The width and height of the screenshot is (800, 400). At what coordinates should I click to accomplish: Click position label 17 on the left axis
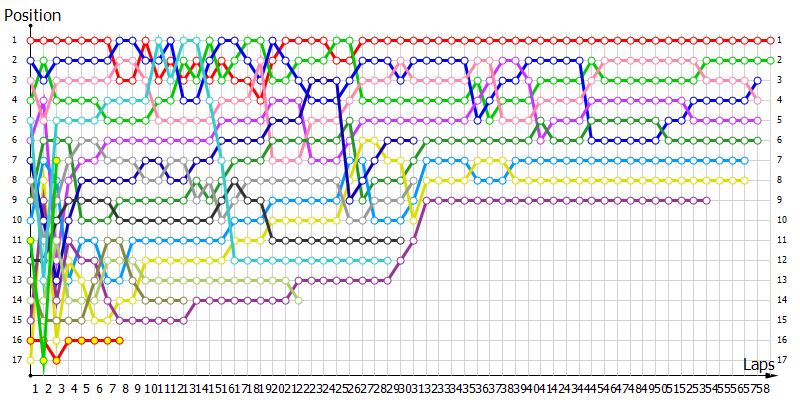point(15,360)
